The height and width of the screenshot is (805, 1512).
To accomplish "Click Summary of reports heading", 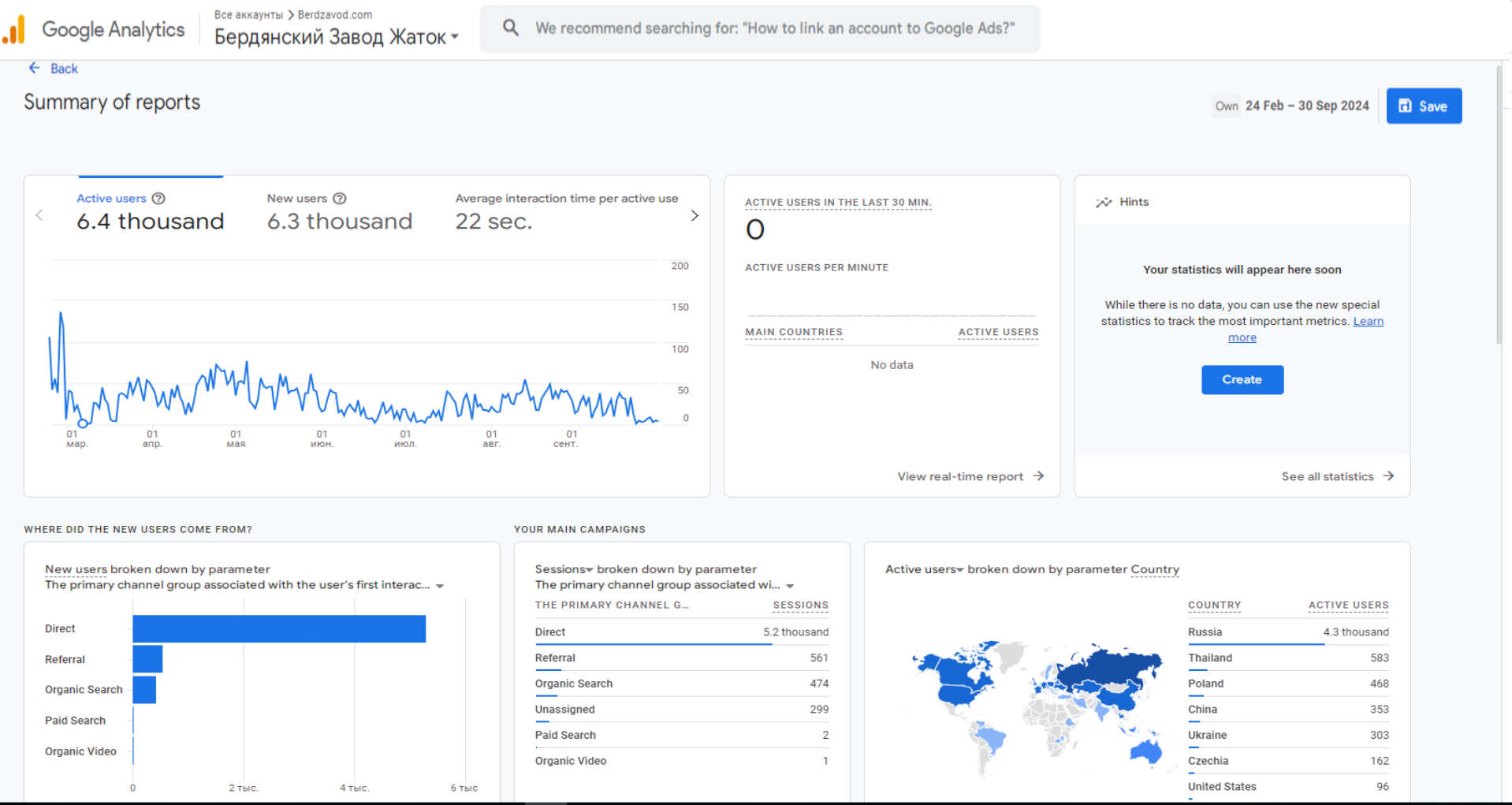I will point(112,102).
